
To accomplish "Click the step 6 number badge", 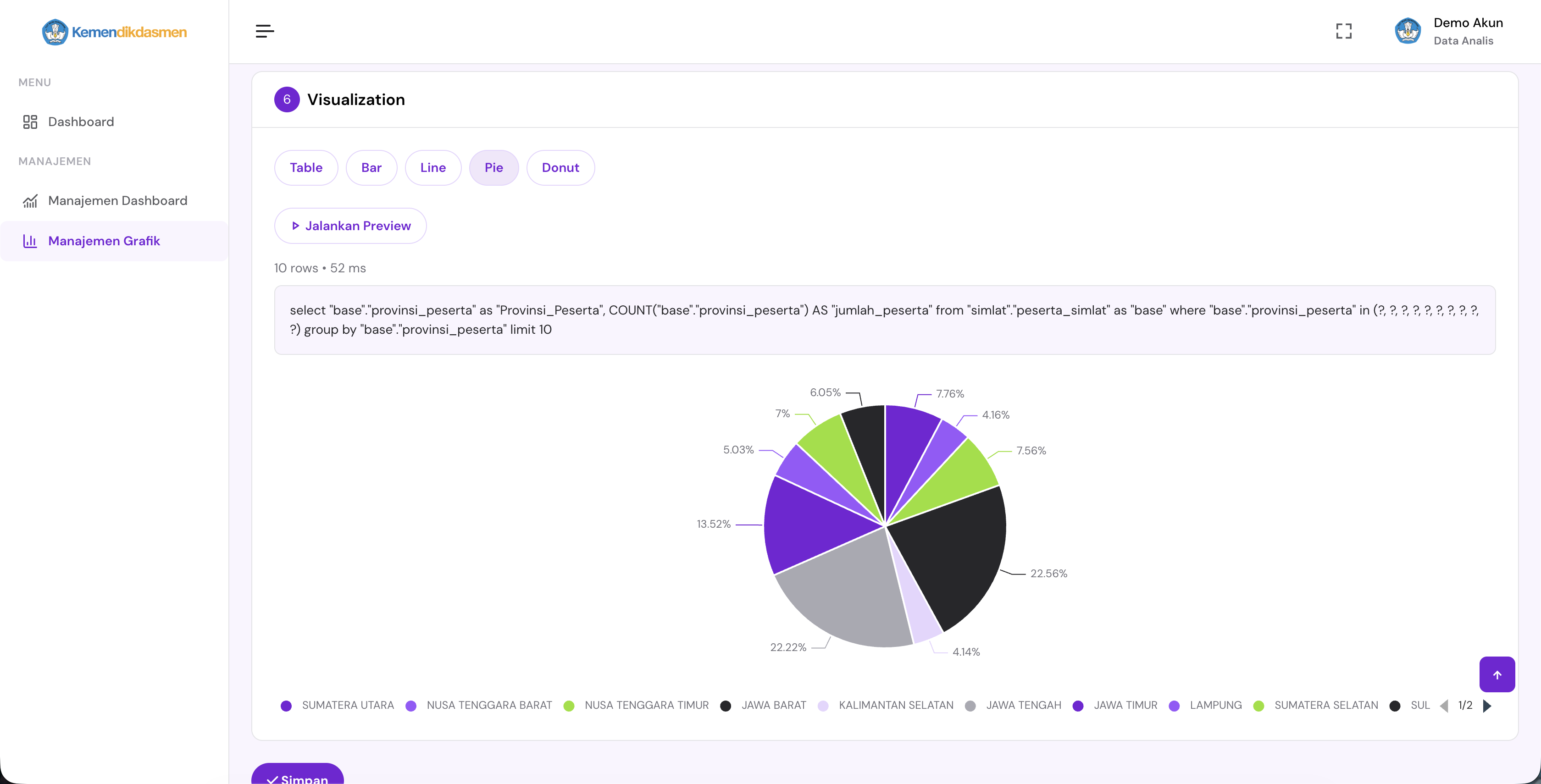I will pyautogui.click(x=287, y=100).
